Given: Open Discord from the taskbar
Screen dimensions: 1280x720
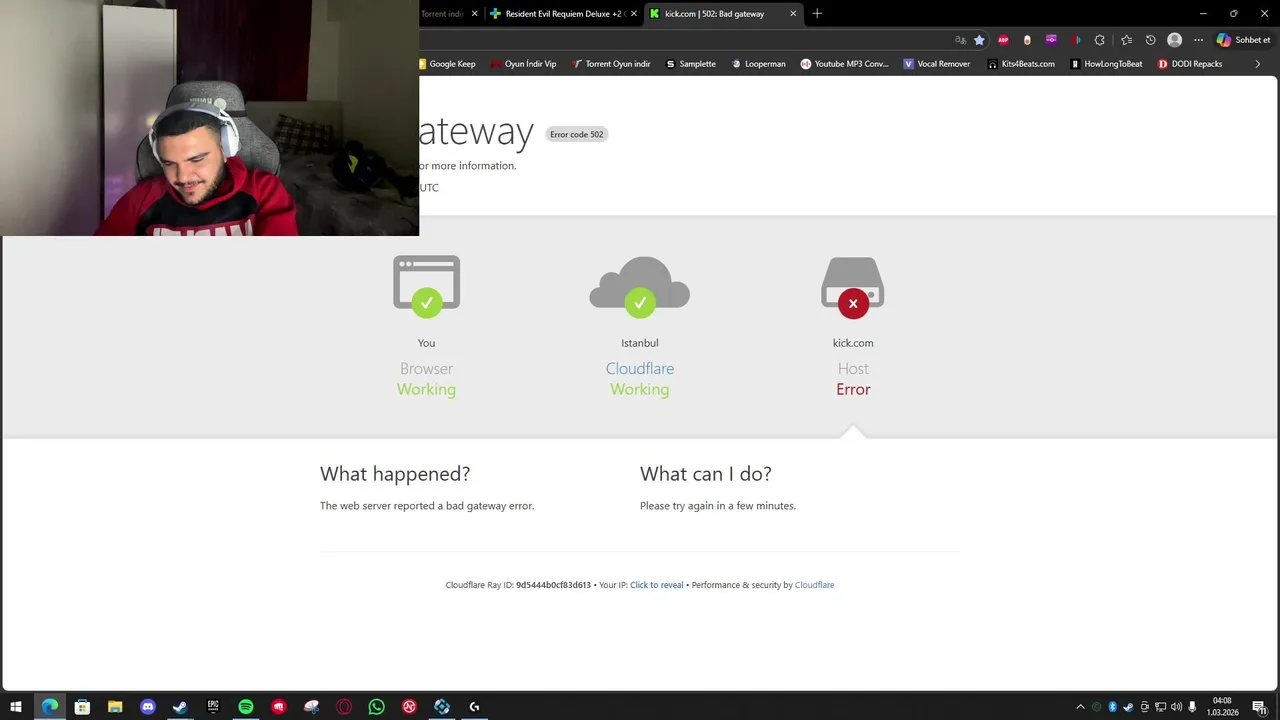Looking at the screenshot, I should (148, 707).
